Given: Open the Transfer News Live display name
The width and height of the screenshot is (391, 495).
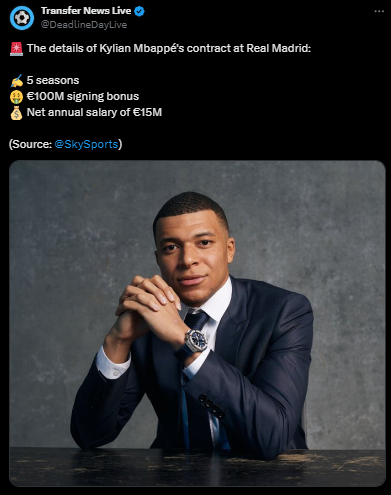Looking at the screenshot, I should coord(86,11).
